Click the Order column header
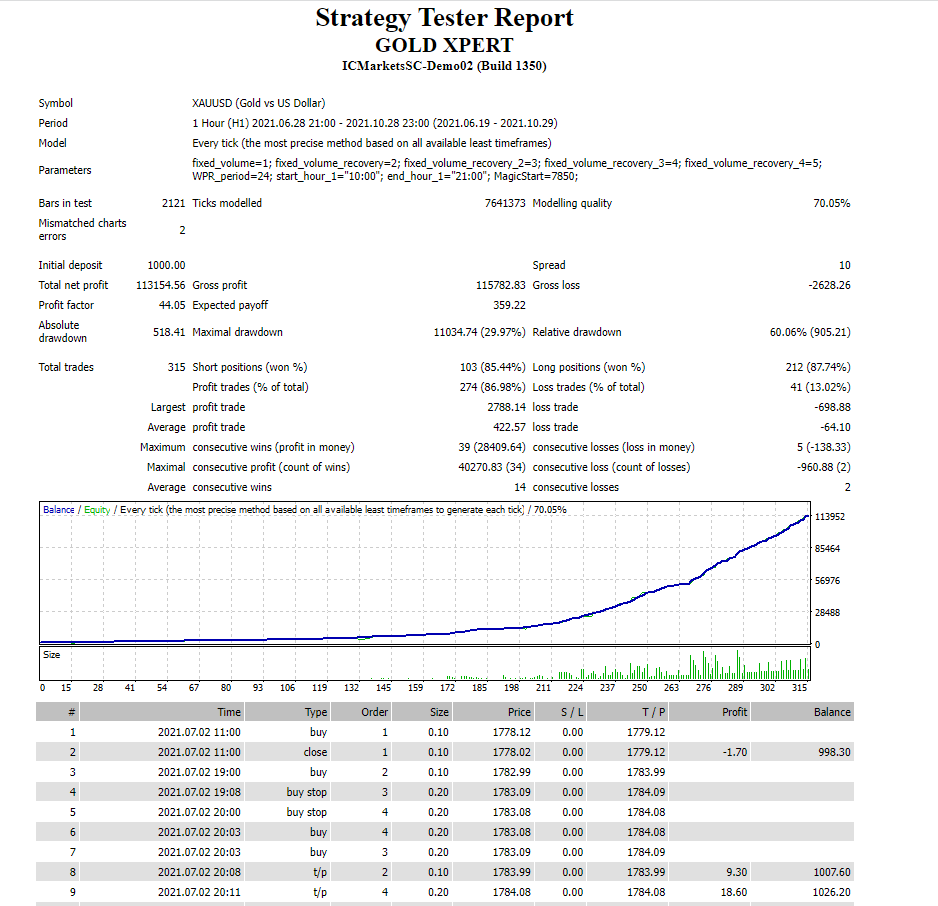The width and height of the screenshot is (938, 906). coord(374,712)
